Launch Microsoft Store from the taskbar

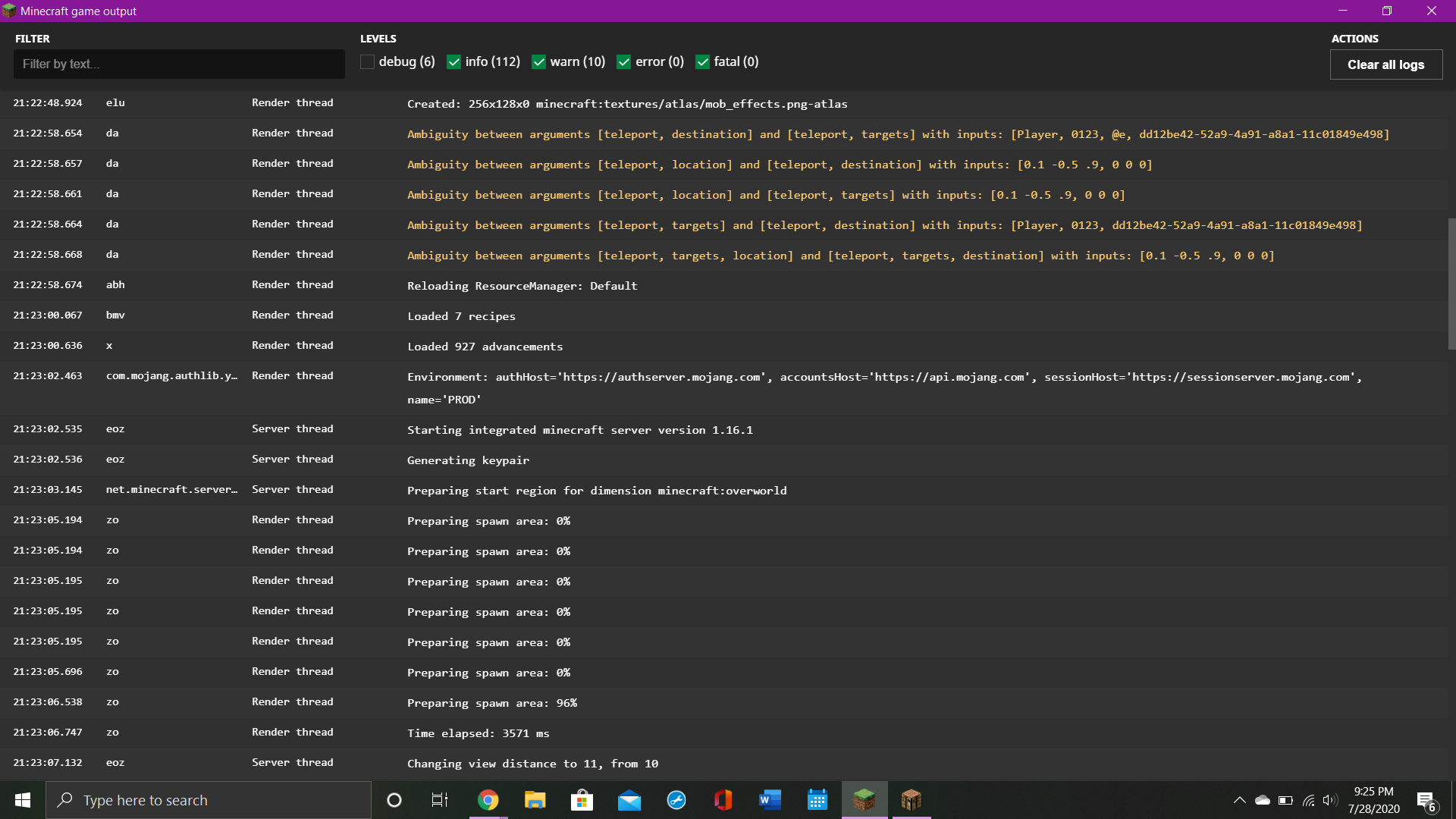(x=582, y=800)
